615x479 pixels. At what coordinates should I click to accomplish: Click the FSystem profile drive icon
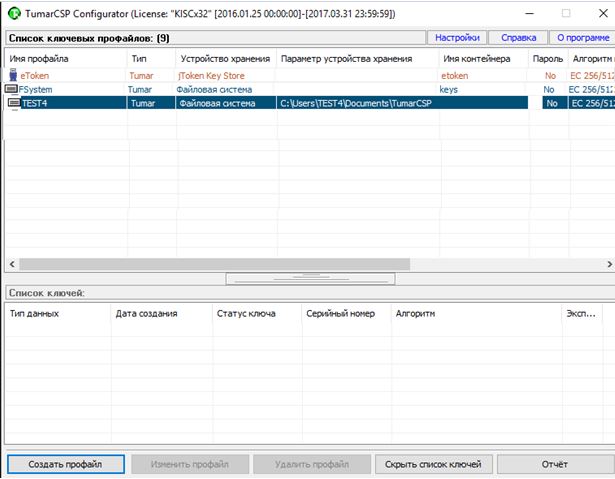click(x=12, y=89)
